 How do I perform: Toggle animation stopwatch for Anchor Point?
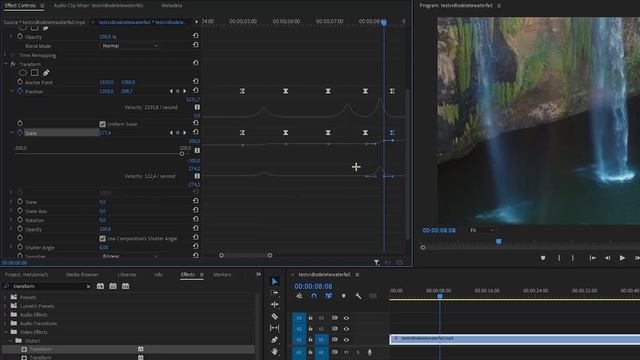(20, 82)
